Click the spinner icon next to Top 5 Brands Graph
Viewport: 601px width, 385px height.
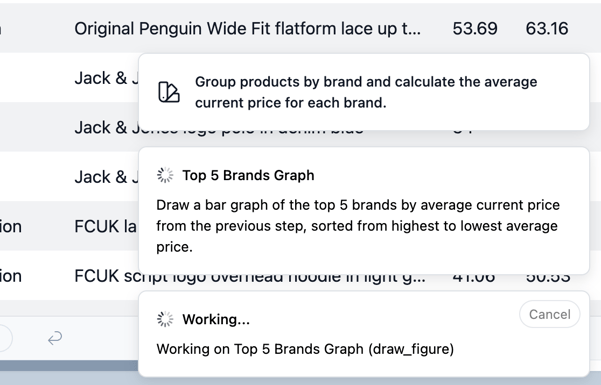point(165,175)
